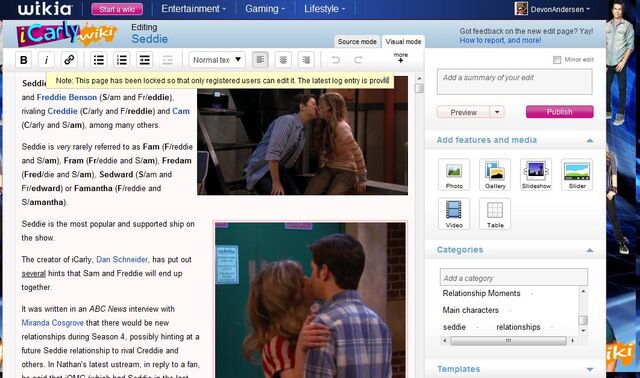Screen dimensions: 640x378
Task: Create a bulleted list
Action: point(99,60)
